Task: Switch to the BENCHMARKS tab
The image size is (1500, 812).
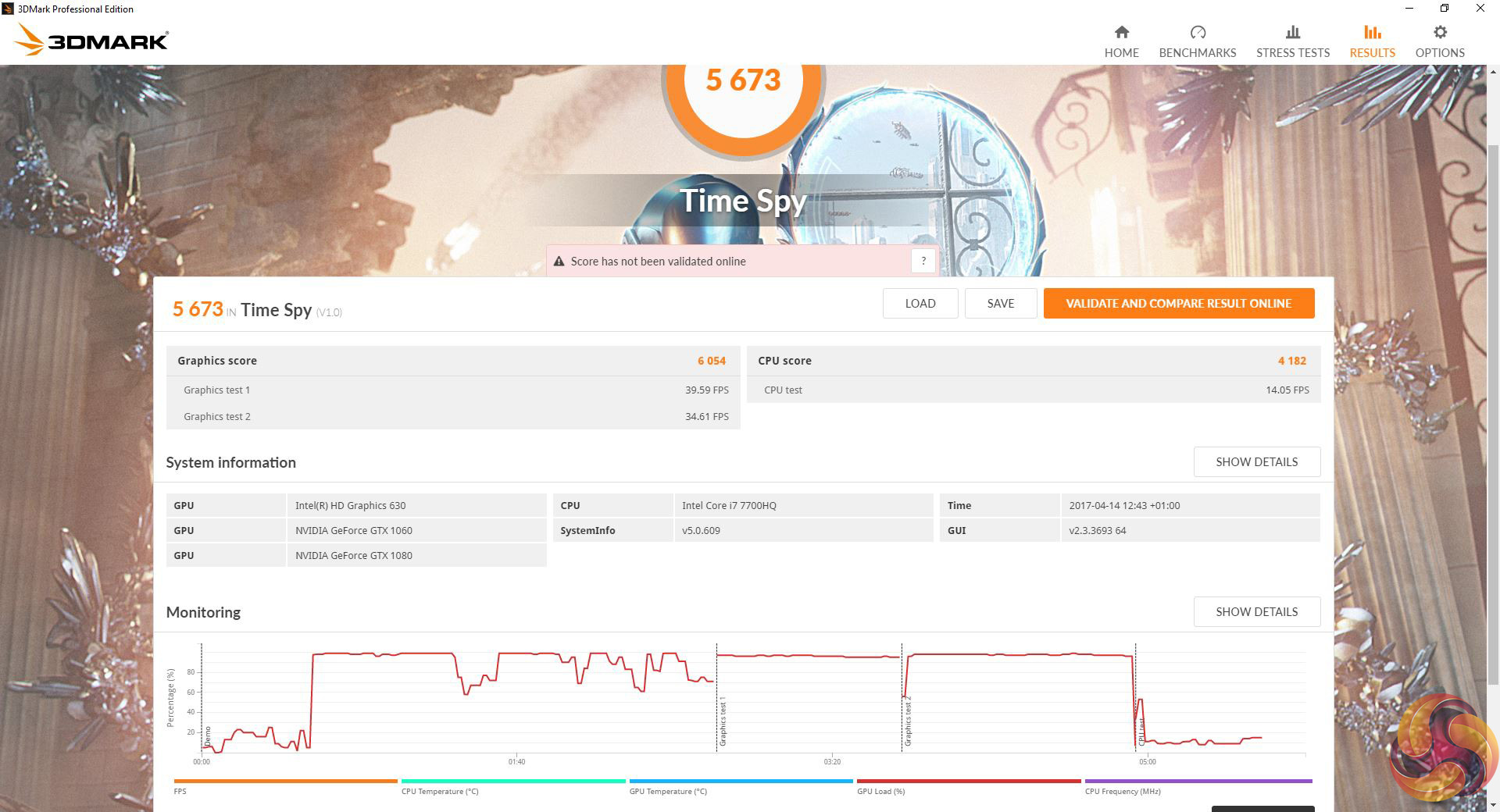Action: coord(1198,41)
